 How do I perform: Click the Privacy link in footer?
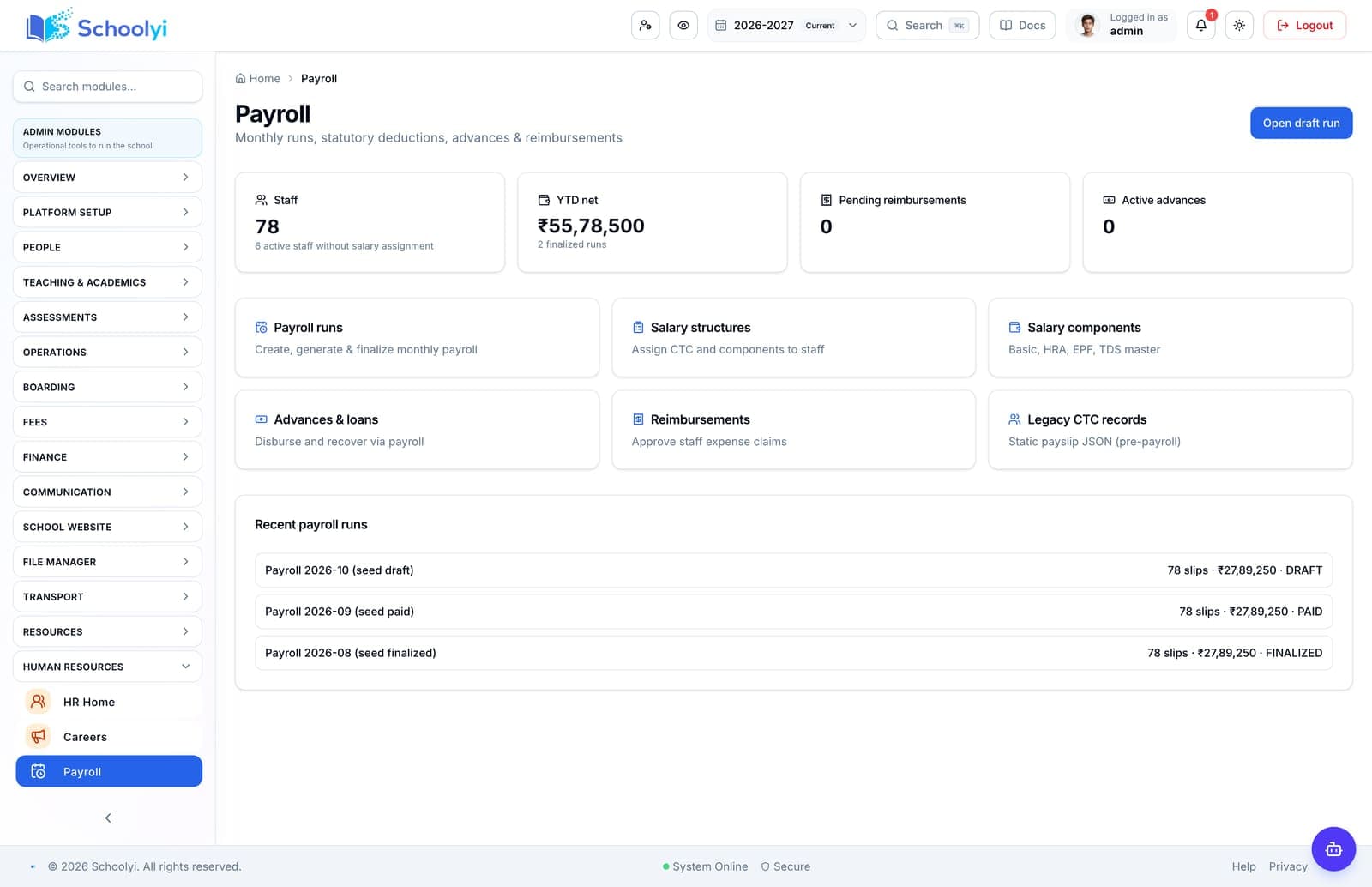click(x=1288, y=866)
